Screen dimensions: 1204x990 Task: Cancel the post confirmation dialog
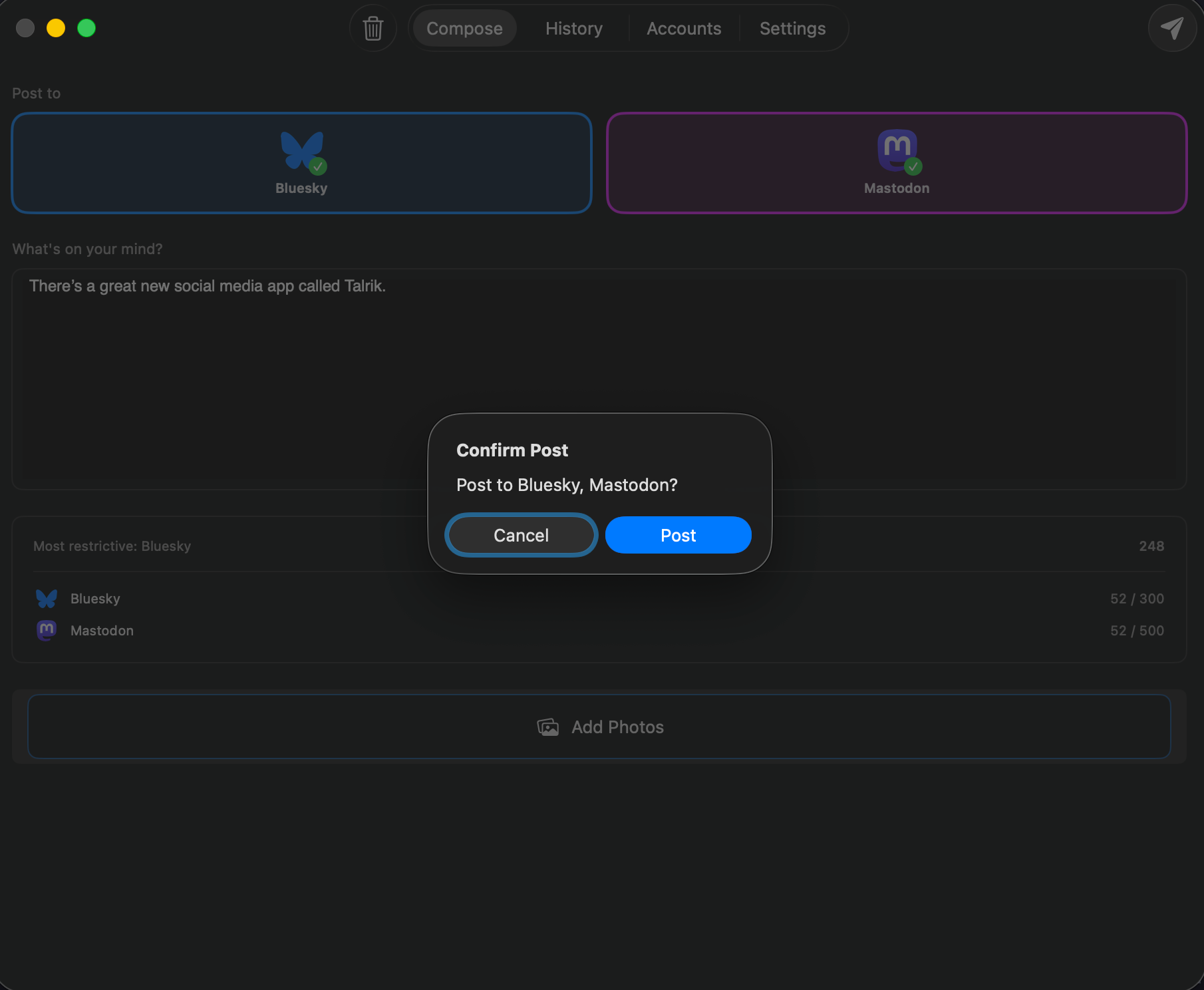point(521,534)
